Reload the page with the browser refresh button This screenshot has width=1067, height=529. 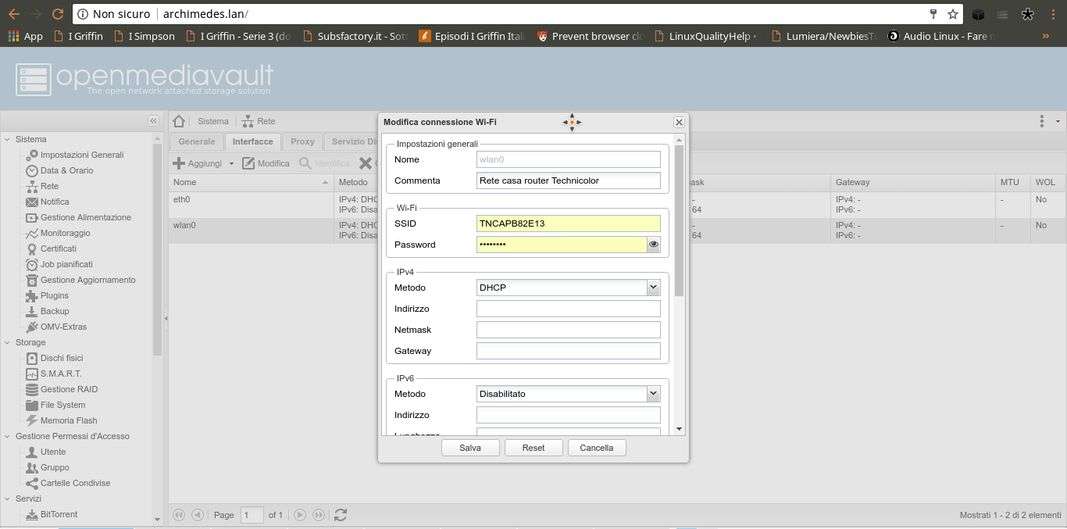(58, 14)
